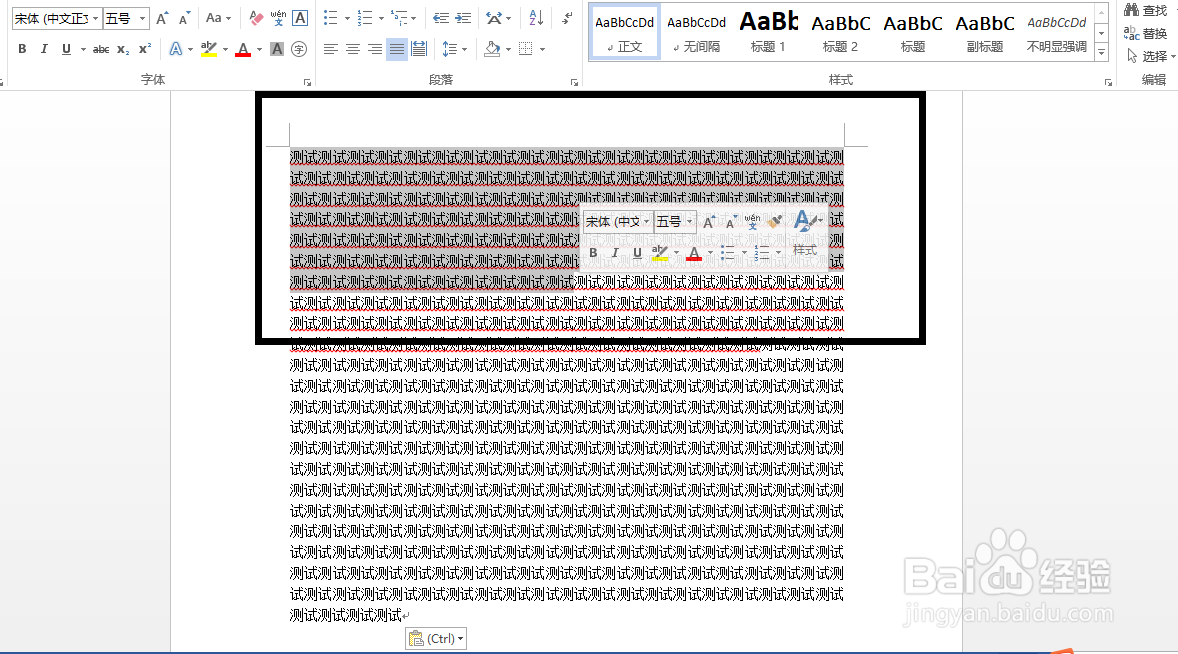The height and width of the screenshot is (654, 1178).
Task: Open underline style dropdown arrow
Action: pos(83,50)
